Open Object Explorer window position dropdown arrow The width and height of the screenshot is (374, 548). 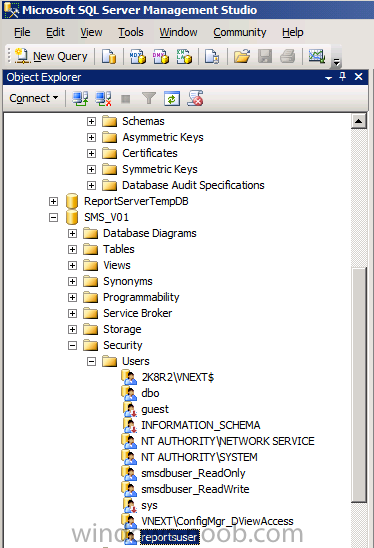(x=328, y=78)
